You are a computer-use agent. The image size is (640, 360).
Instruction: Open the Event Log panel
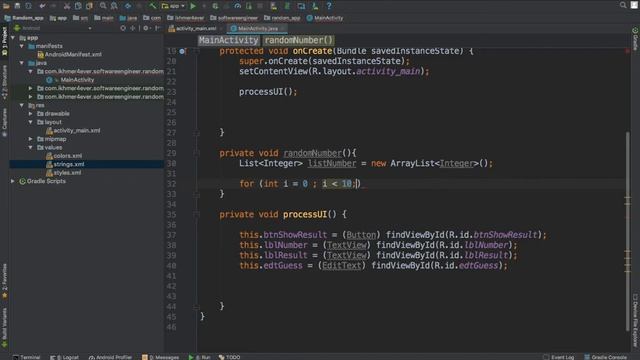click(x=559, y=357)
